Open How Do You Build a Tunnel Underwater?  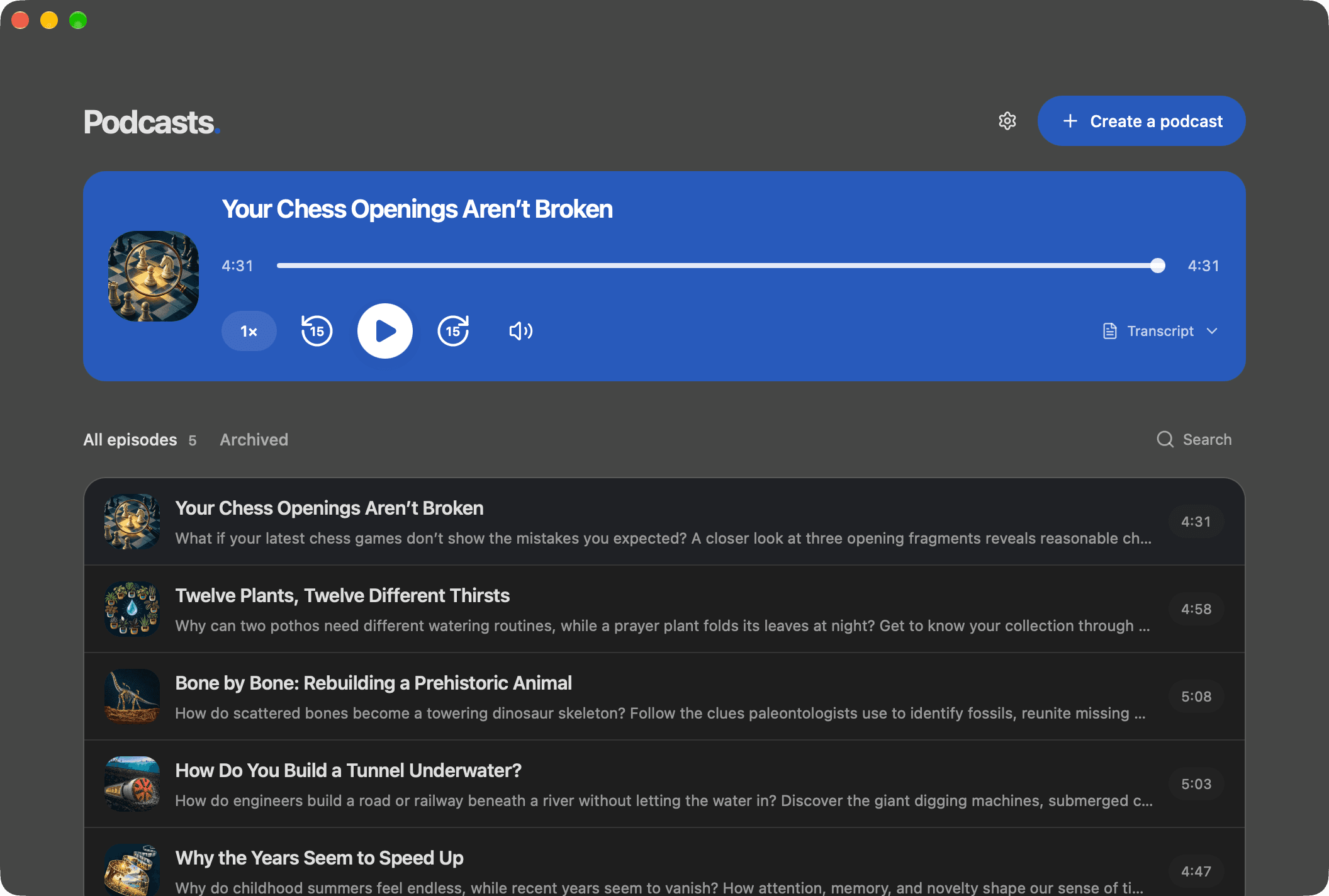tap(664, 784)
